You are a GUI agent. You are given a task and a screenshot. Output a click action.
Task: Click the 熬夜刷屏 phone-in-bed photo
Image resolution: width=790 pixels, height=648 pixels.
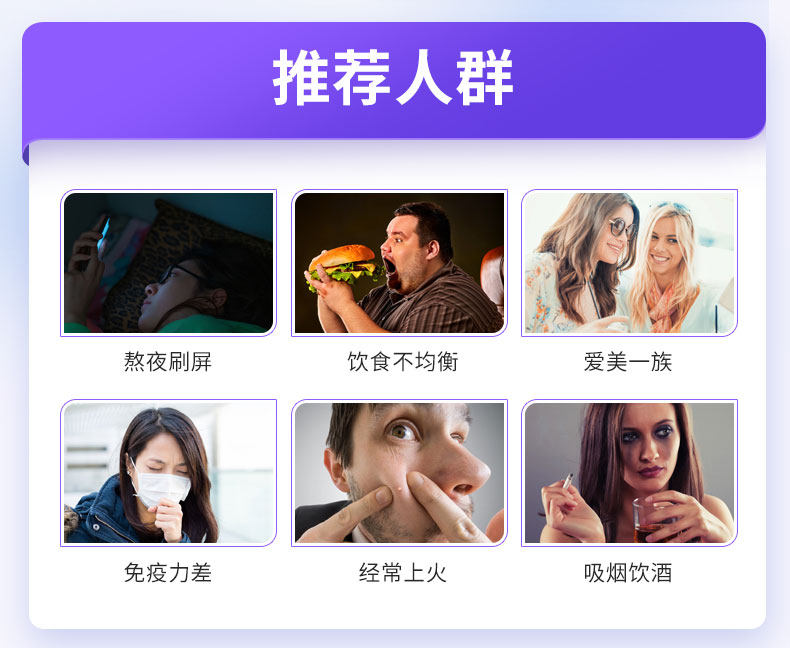click(x=168, y=263)
